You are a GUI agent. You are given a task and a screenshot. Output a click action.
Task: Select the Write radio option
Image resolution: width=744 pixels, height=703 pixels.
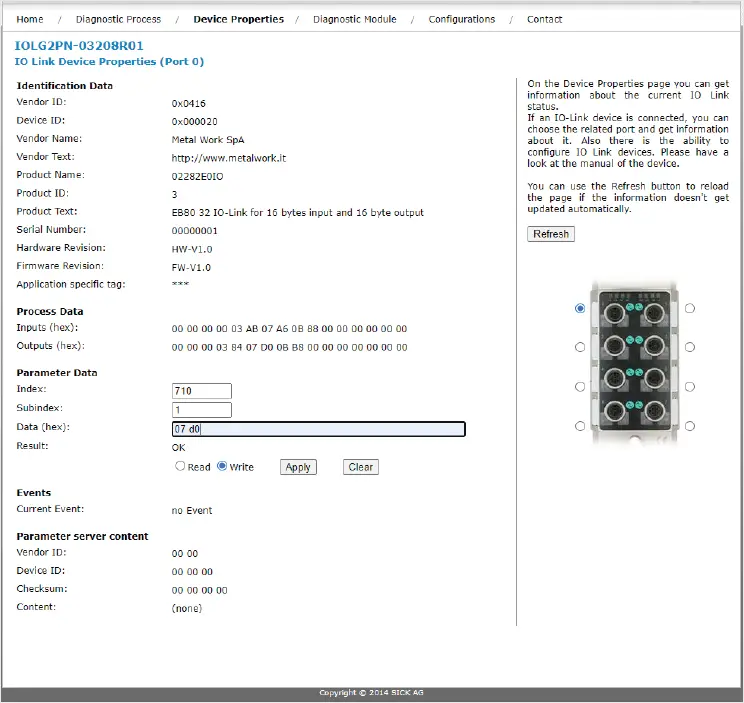(222, 466)
